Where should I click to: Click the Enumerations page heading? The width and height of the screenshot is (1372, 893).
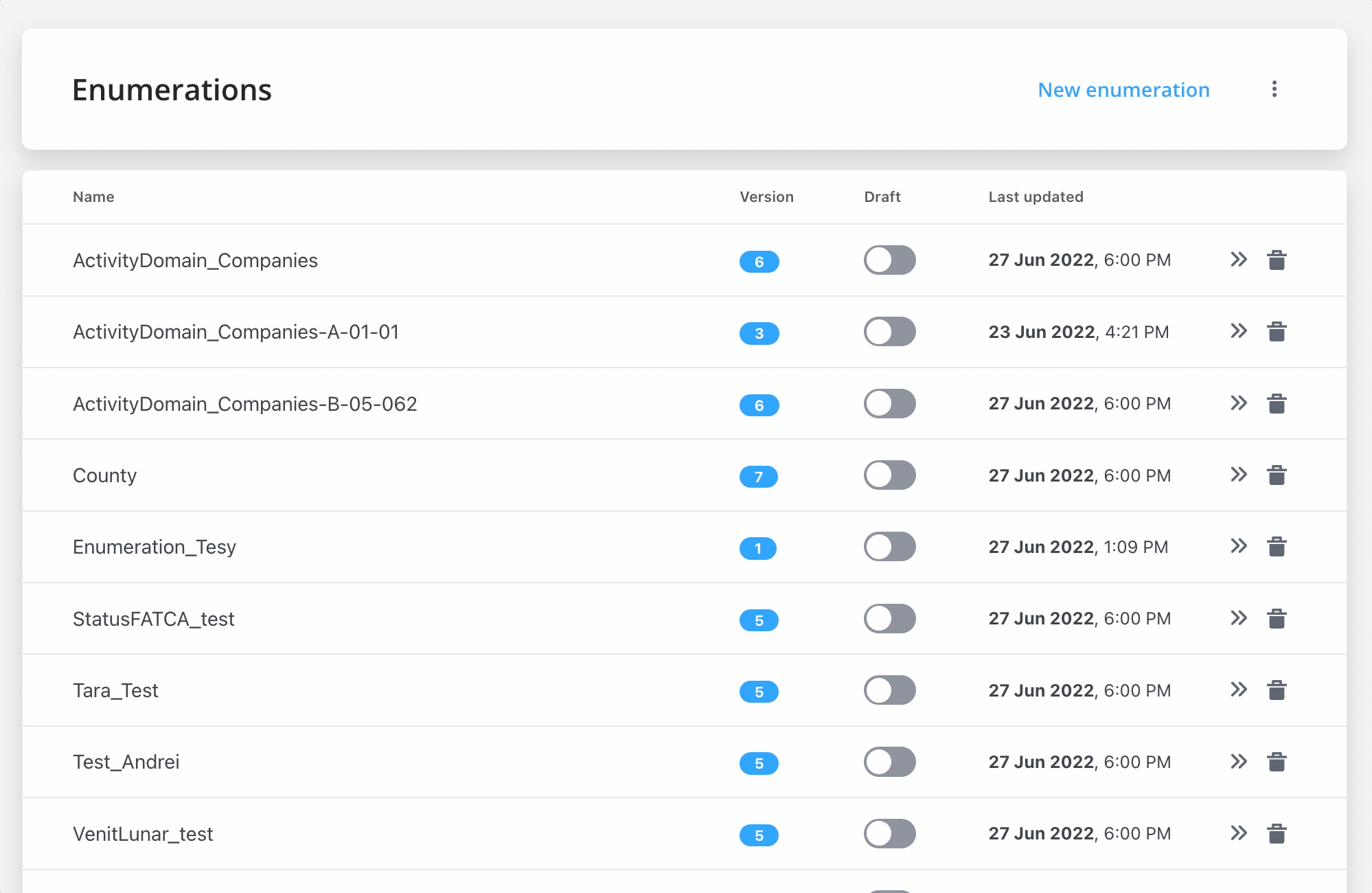[x=172, y=90]
